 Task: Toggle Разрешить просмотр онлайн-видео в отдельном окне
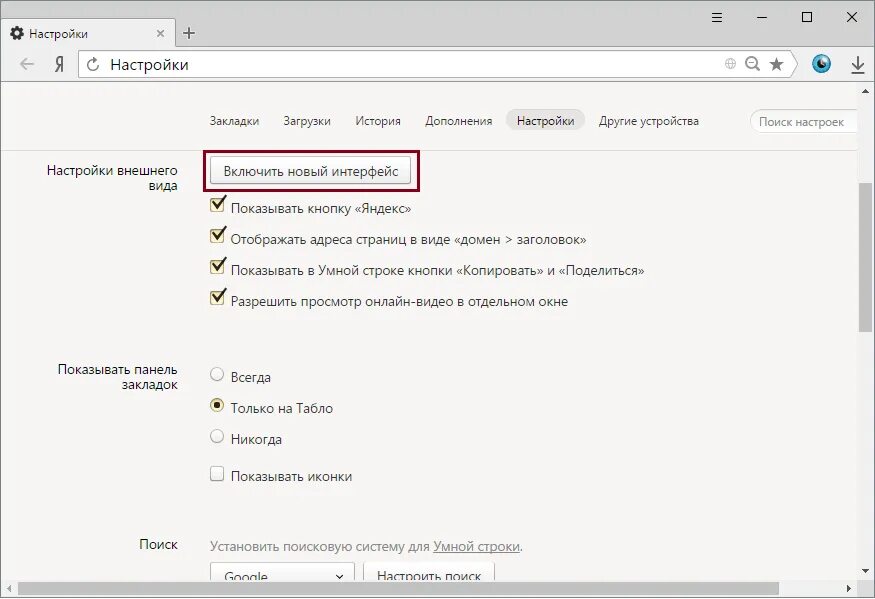click(217, 298)
